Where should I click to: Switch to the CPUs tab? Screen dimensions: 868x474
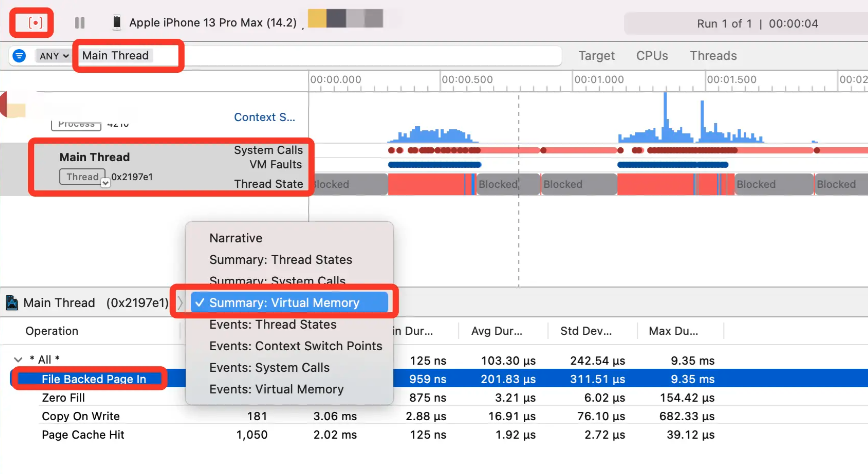(x=652, y=56)
